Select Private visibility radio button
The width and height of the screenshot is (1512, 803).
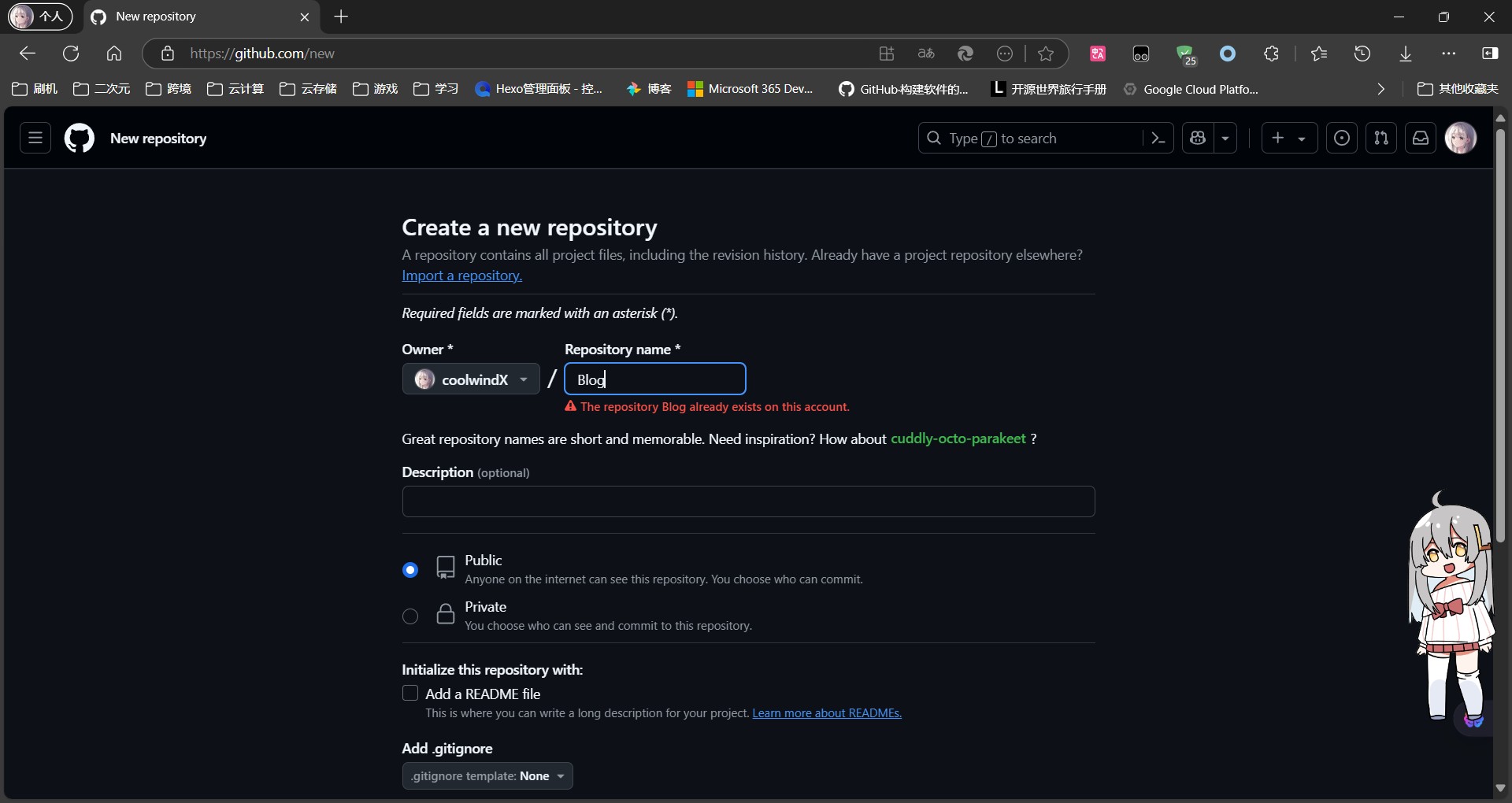[410, 616]
